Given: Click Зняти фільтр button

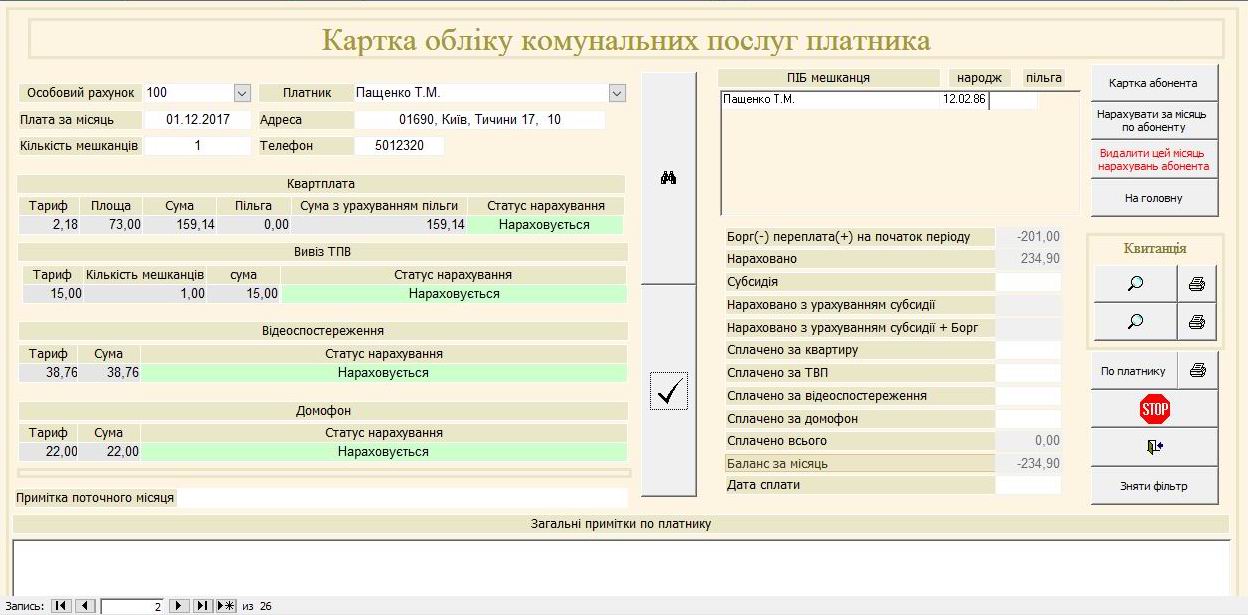Looking at the screenshot, I should click(x=1155, y=486).
